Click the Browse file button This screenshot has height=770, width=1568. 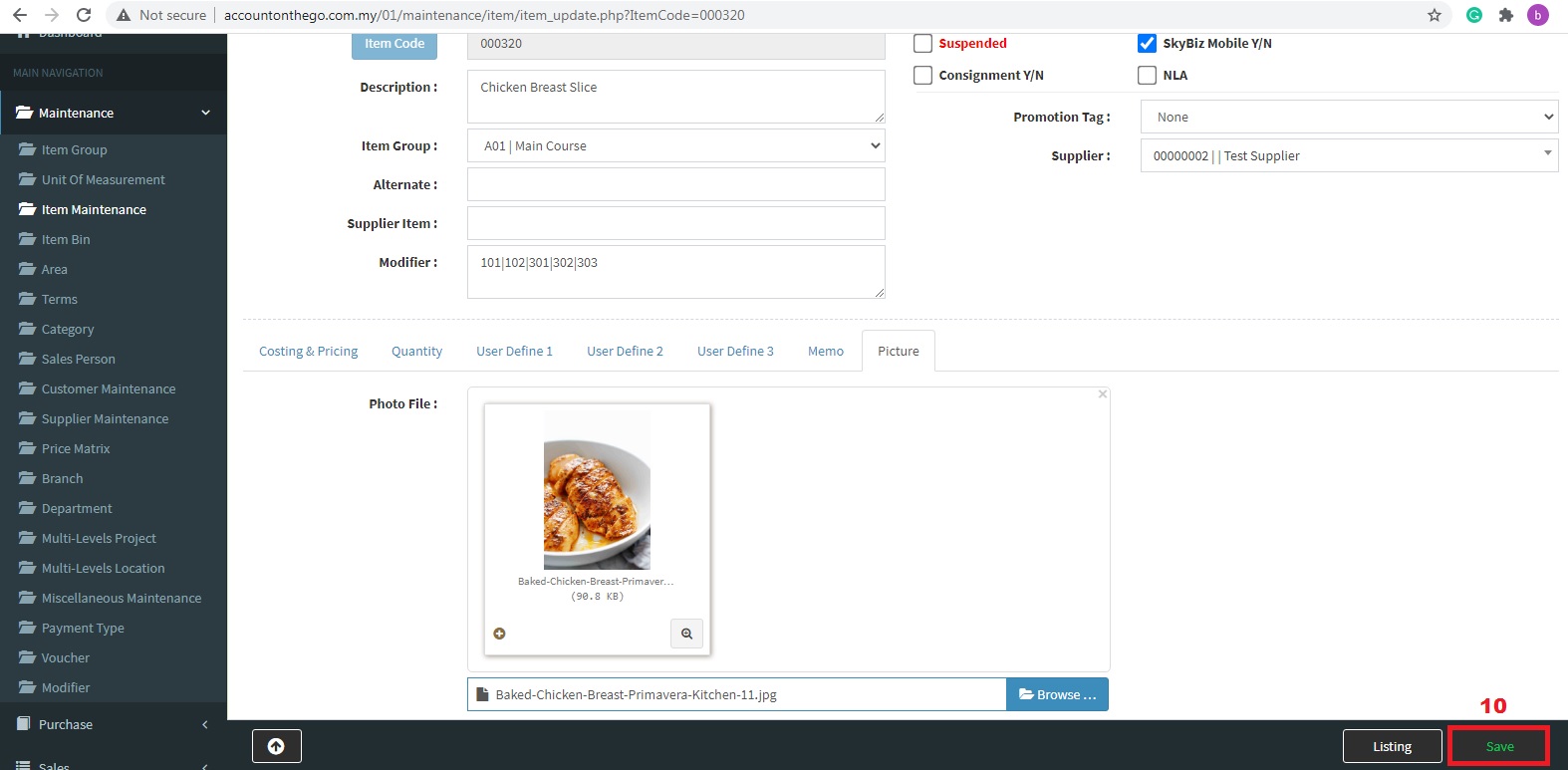(x=1057, y=695)
